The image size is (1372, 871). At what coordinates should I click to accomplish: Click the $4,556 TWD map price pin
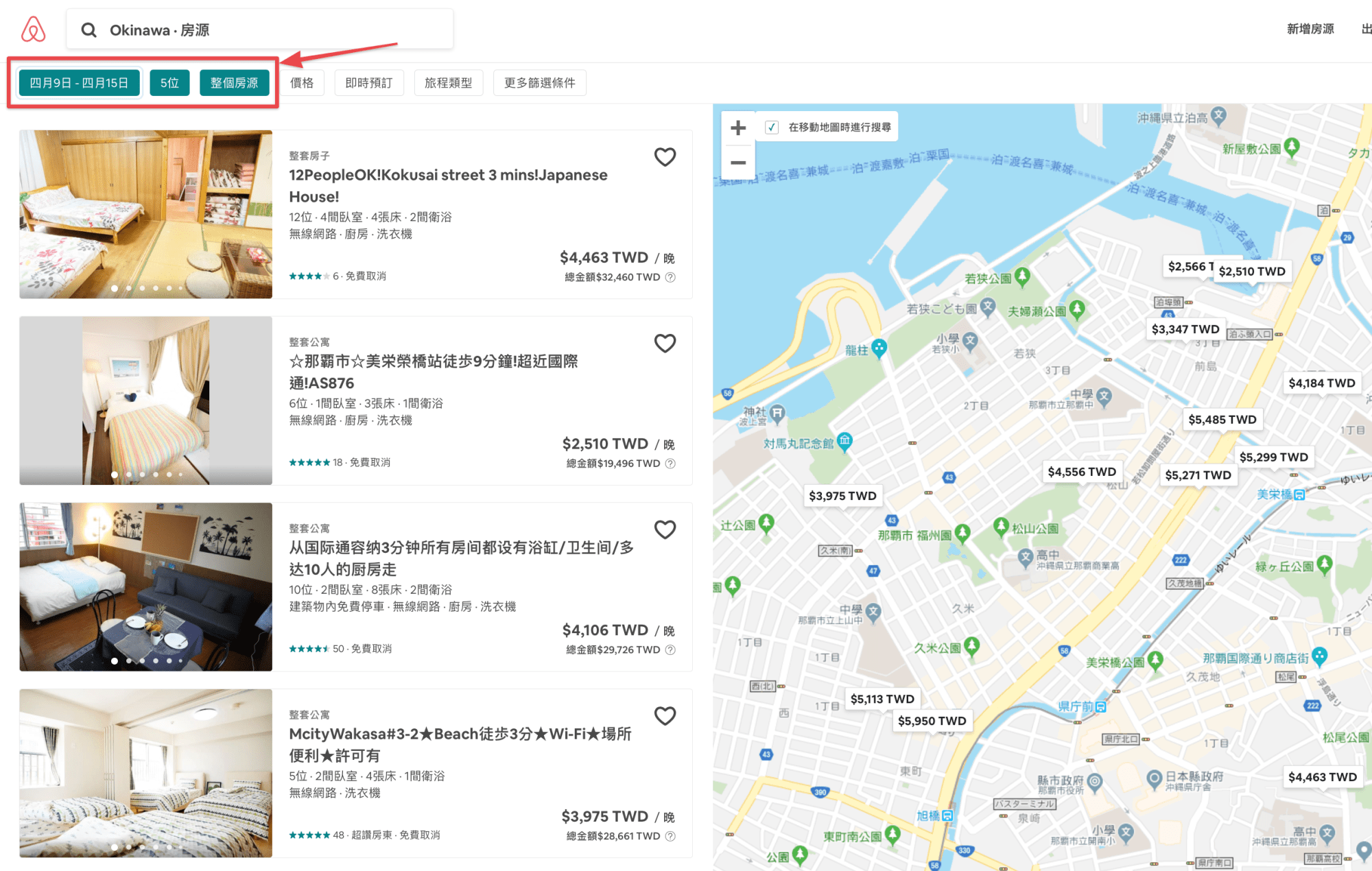[1082, 472]
